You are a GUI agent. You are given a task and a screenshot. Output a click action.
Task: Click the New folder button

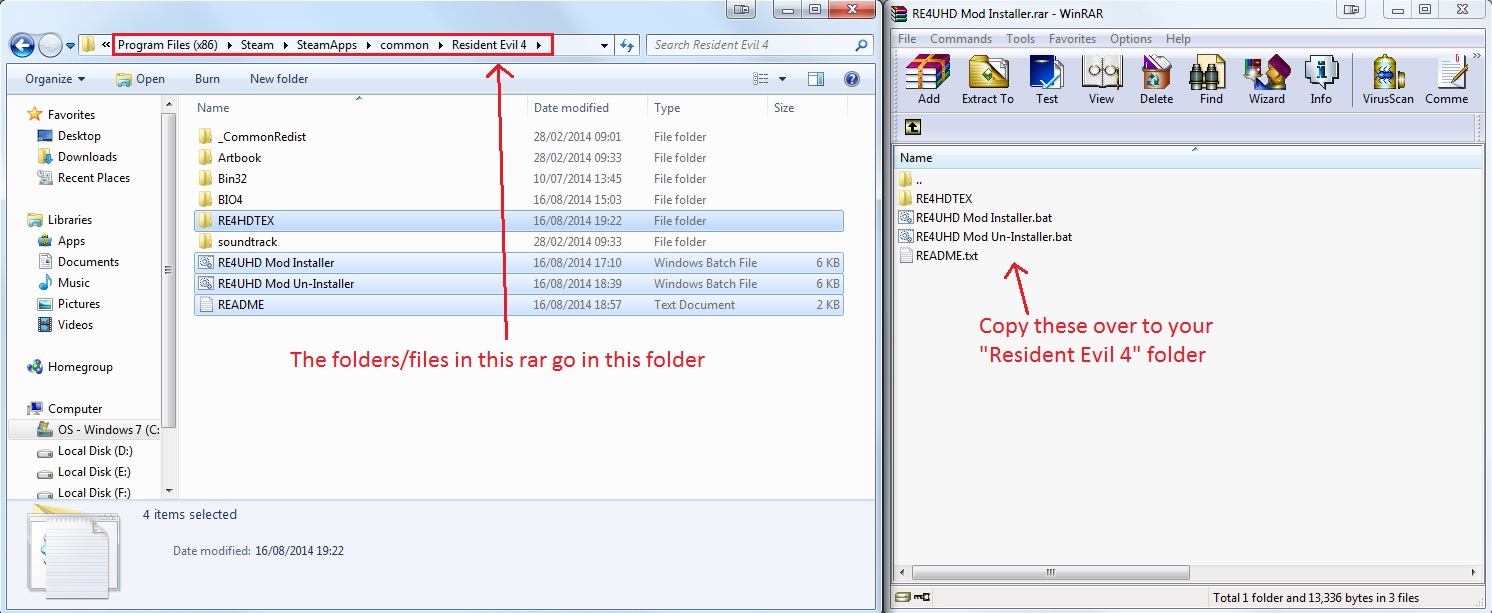[279, 79]
